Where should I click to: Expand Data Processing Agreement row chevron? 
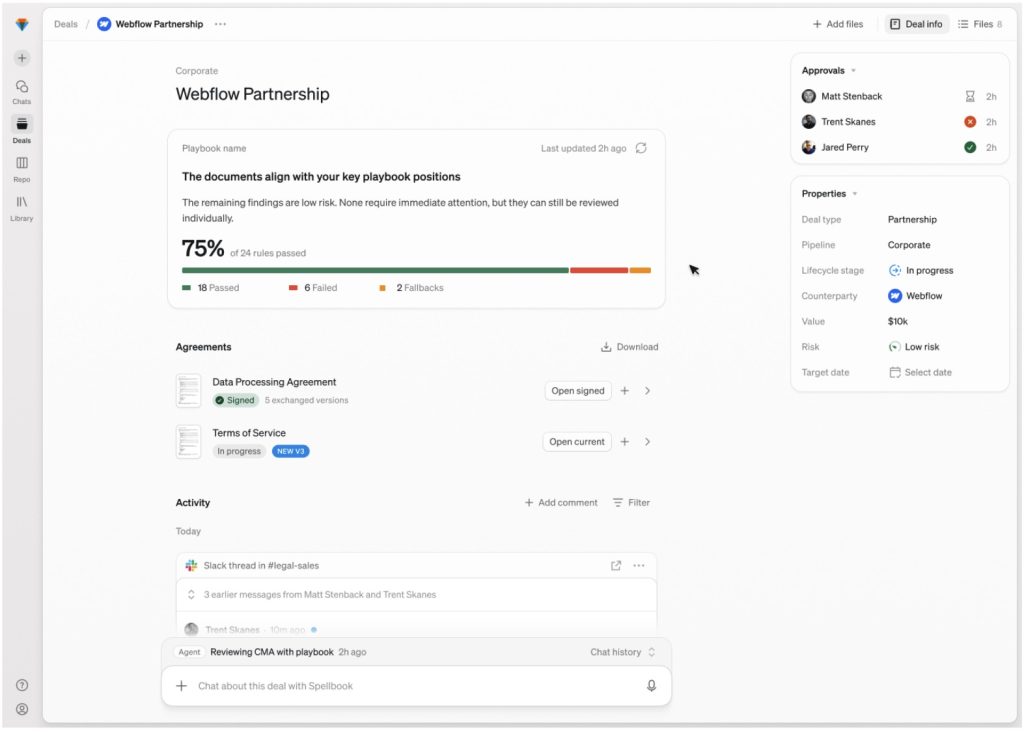[647, 390]
